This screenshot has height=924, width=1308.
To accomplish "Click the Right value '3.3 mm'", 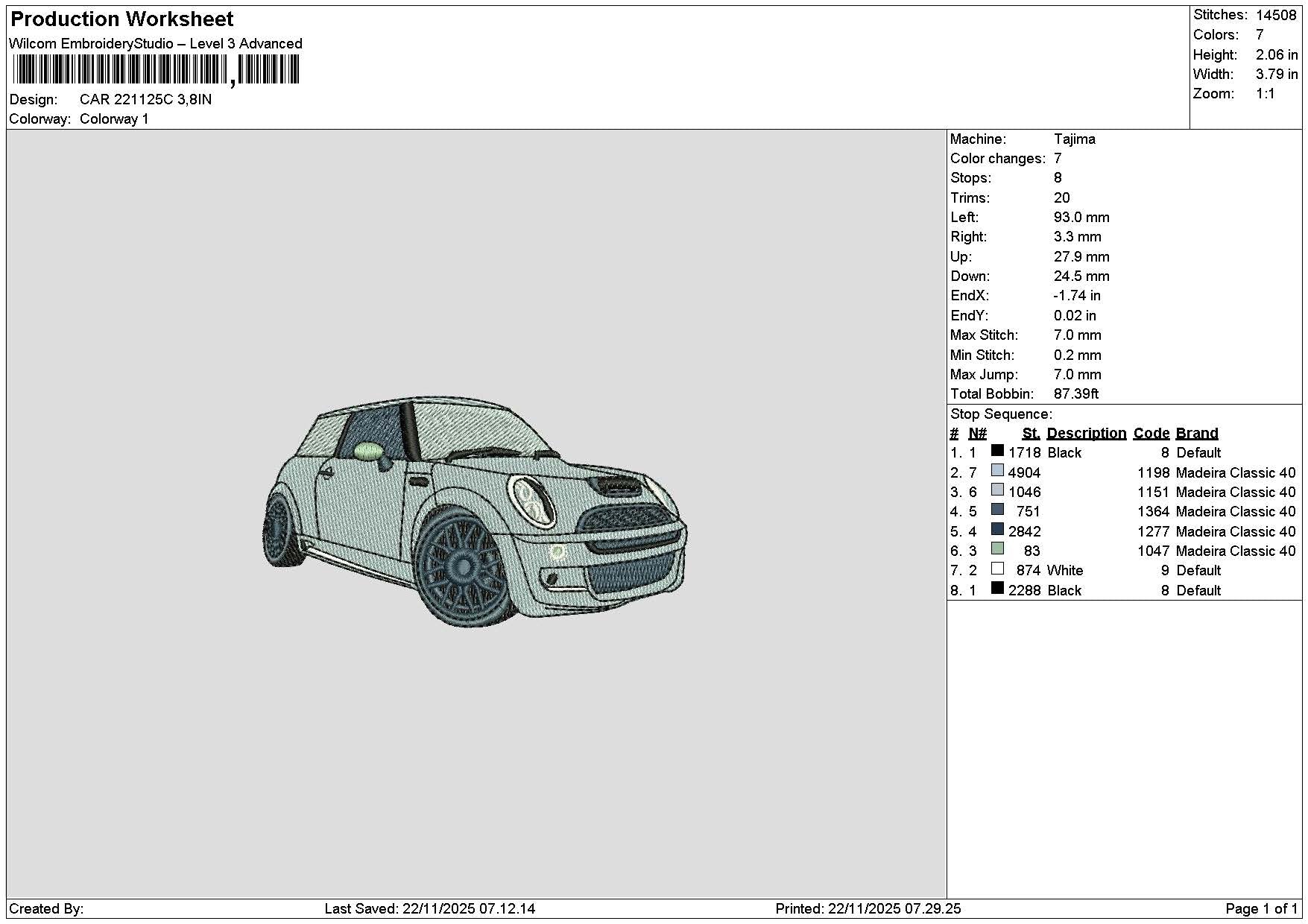I will tap(1078, 237).
